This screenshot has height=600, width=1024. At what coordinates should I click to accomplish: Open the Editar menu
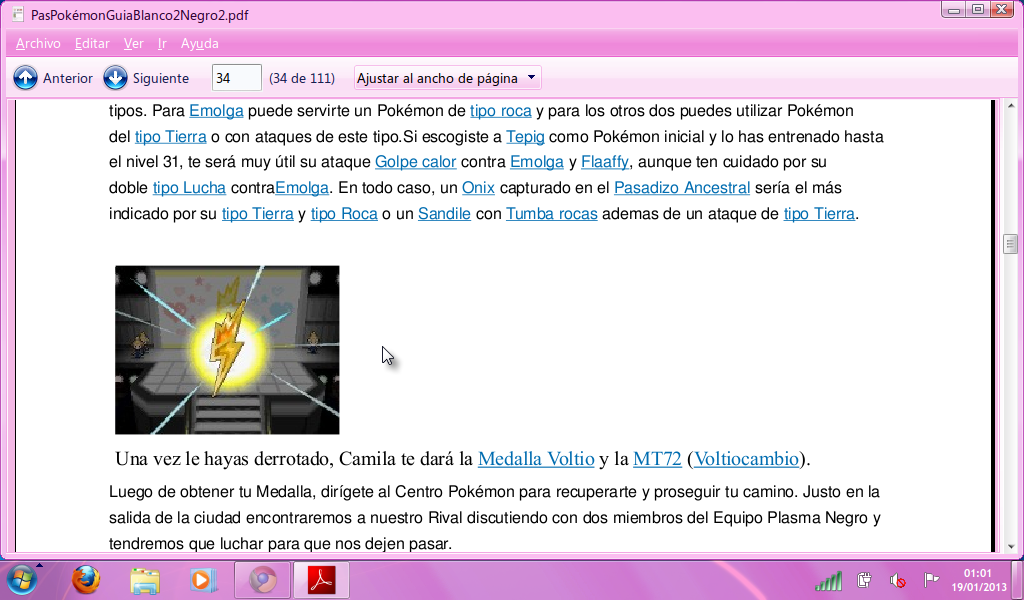[92, 44]
